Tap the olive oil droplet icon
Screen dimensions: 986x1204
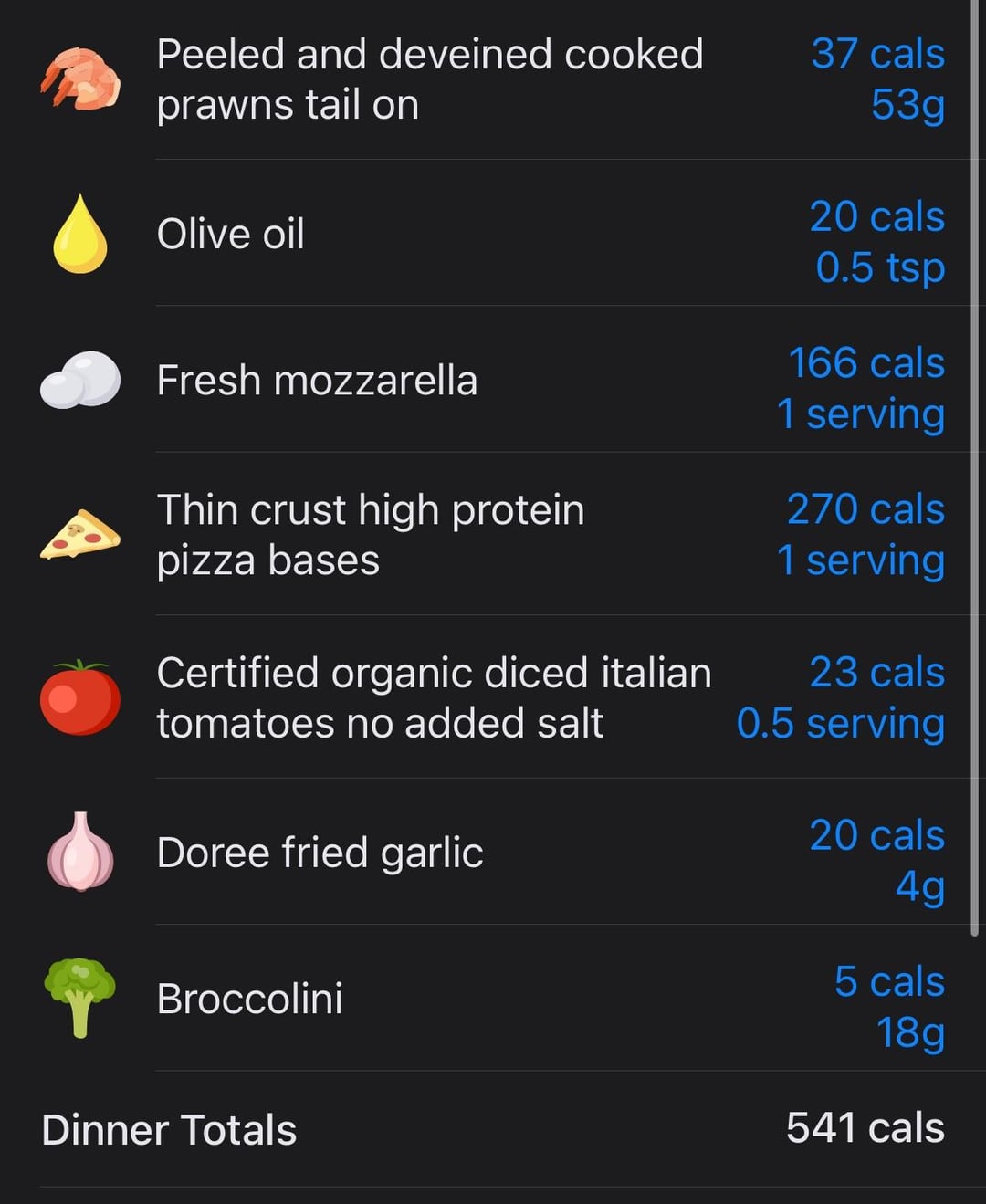point(80,234)
